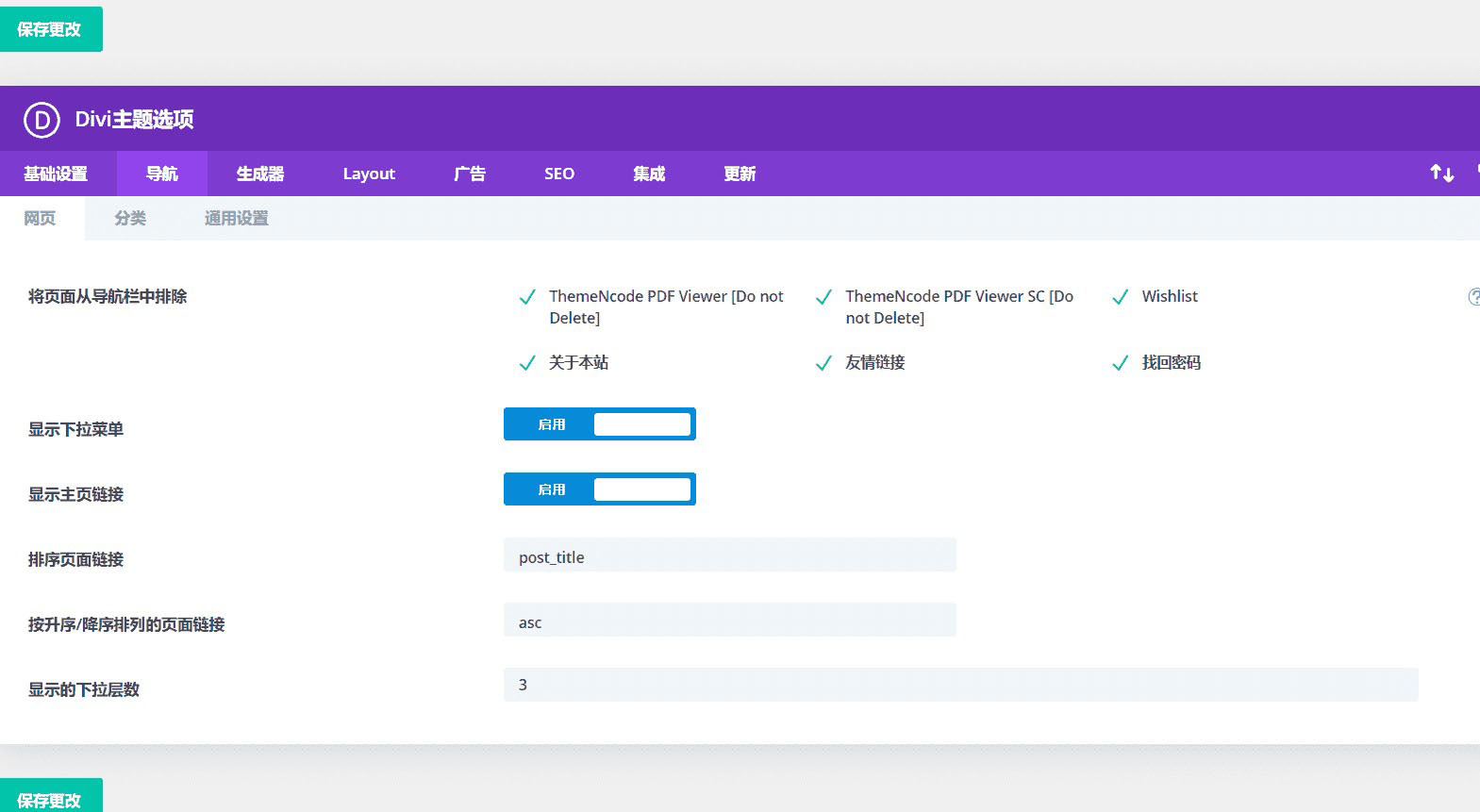Disable the 显示下拉菜单 switch

600,424
